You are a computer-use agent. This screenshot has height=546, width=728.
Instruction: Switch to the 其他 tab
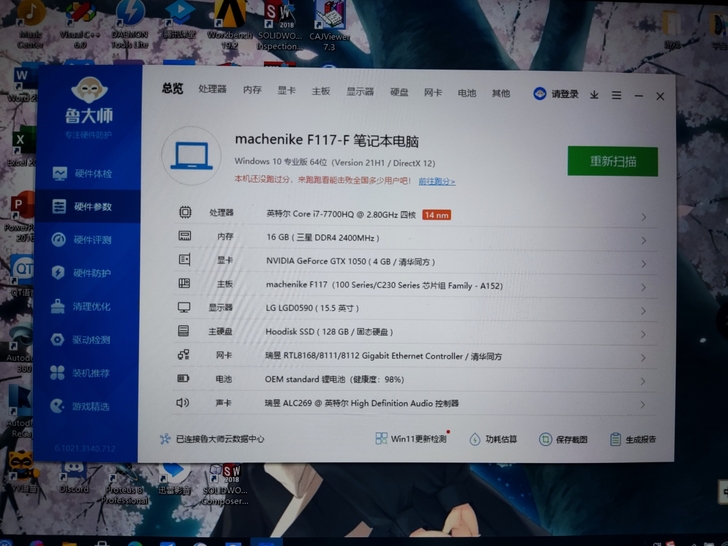click(x=501, y=93)
